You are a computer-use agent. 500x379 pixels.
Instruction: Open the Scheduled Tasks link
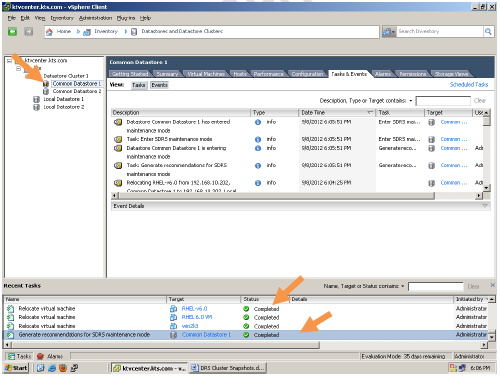(469, 85)
